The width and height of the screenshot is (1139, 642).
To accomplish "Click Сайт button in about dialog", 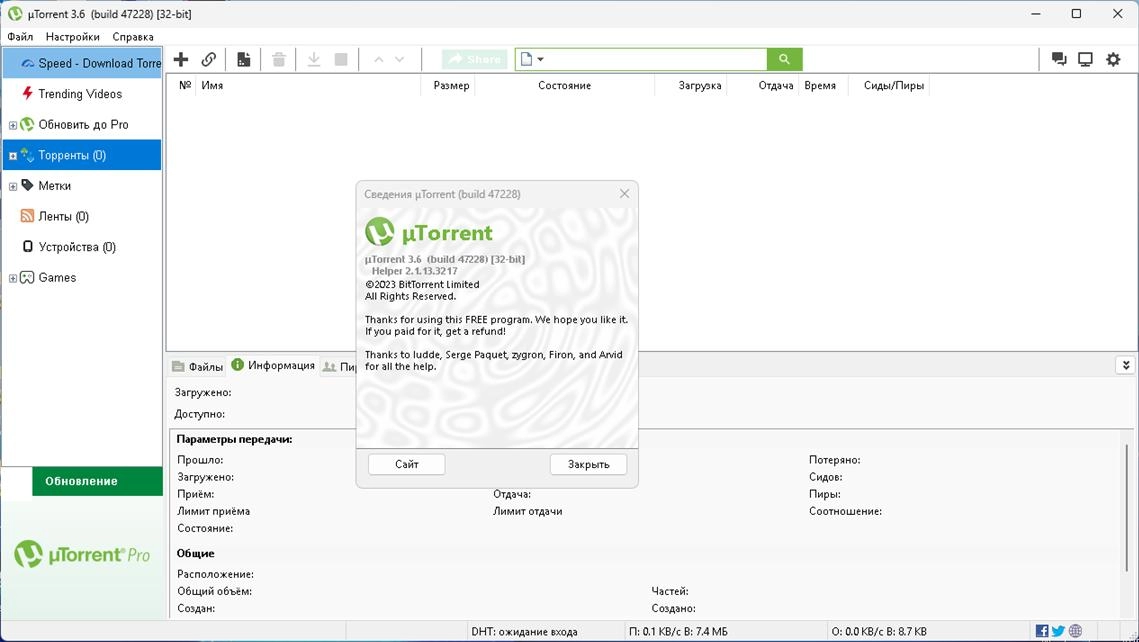I will [407, 464].
